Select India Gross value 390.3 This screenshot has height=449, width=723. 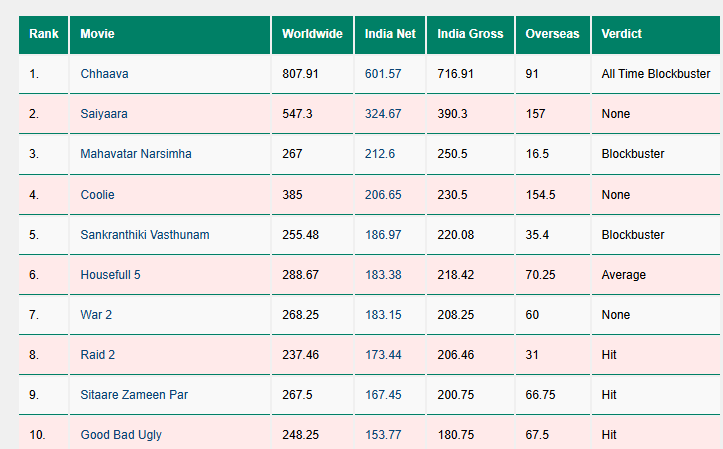click(452, 114)
